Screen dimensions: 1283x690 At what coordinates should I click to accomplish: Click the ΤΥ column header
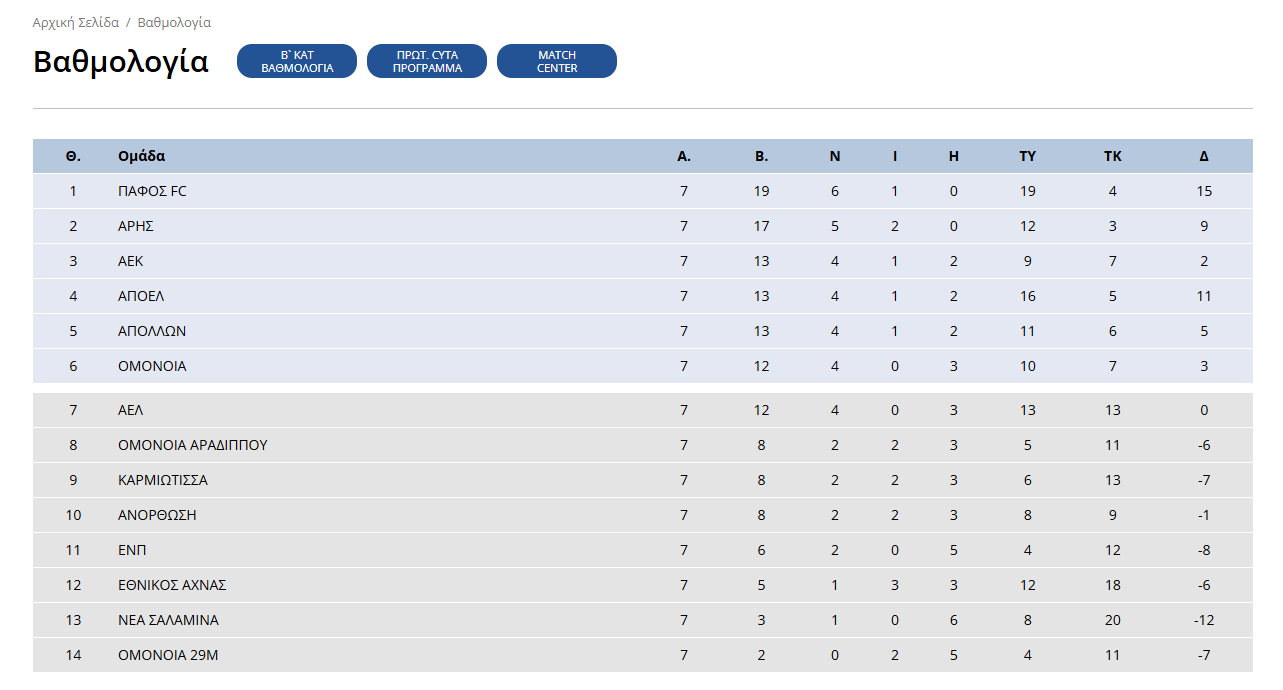tap(1028, 156)
